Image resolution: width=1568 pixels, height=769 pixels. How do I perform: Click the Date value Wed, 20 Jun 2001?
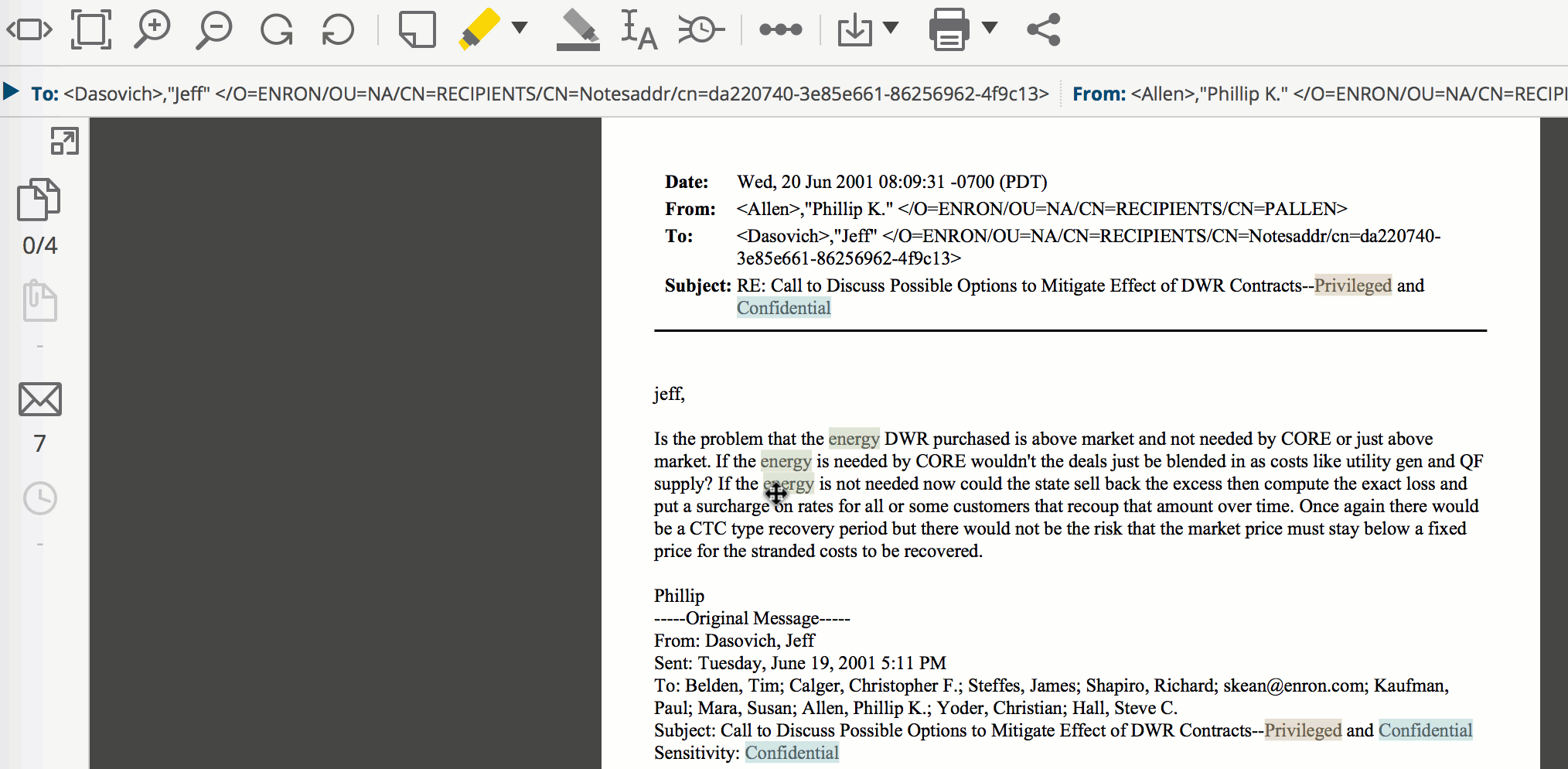pyautogui.click(x=891, y=182)
